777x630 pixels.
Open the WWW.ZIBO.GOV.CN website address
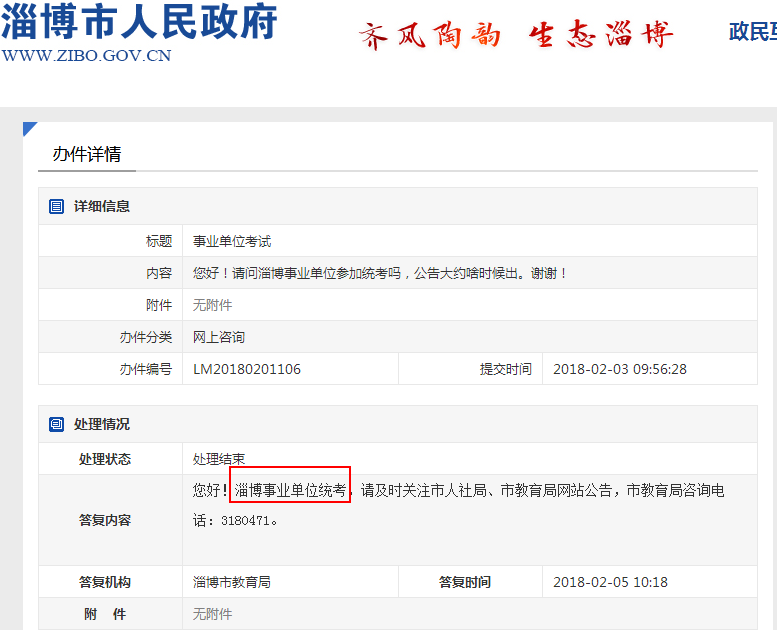point(86,55)
